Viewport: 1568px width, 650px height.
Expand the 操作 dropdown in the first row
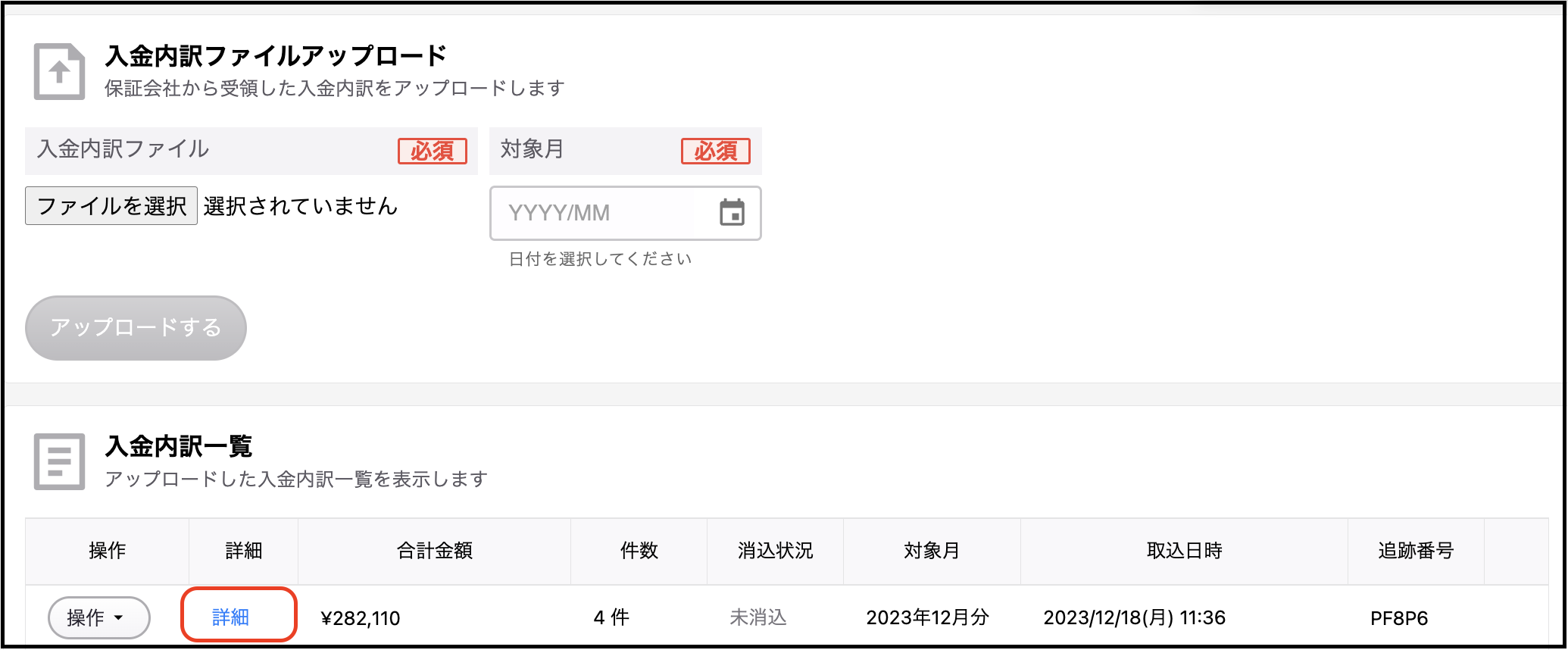pyautogui.click(x=98, y=617)
